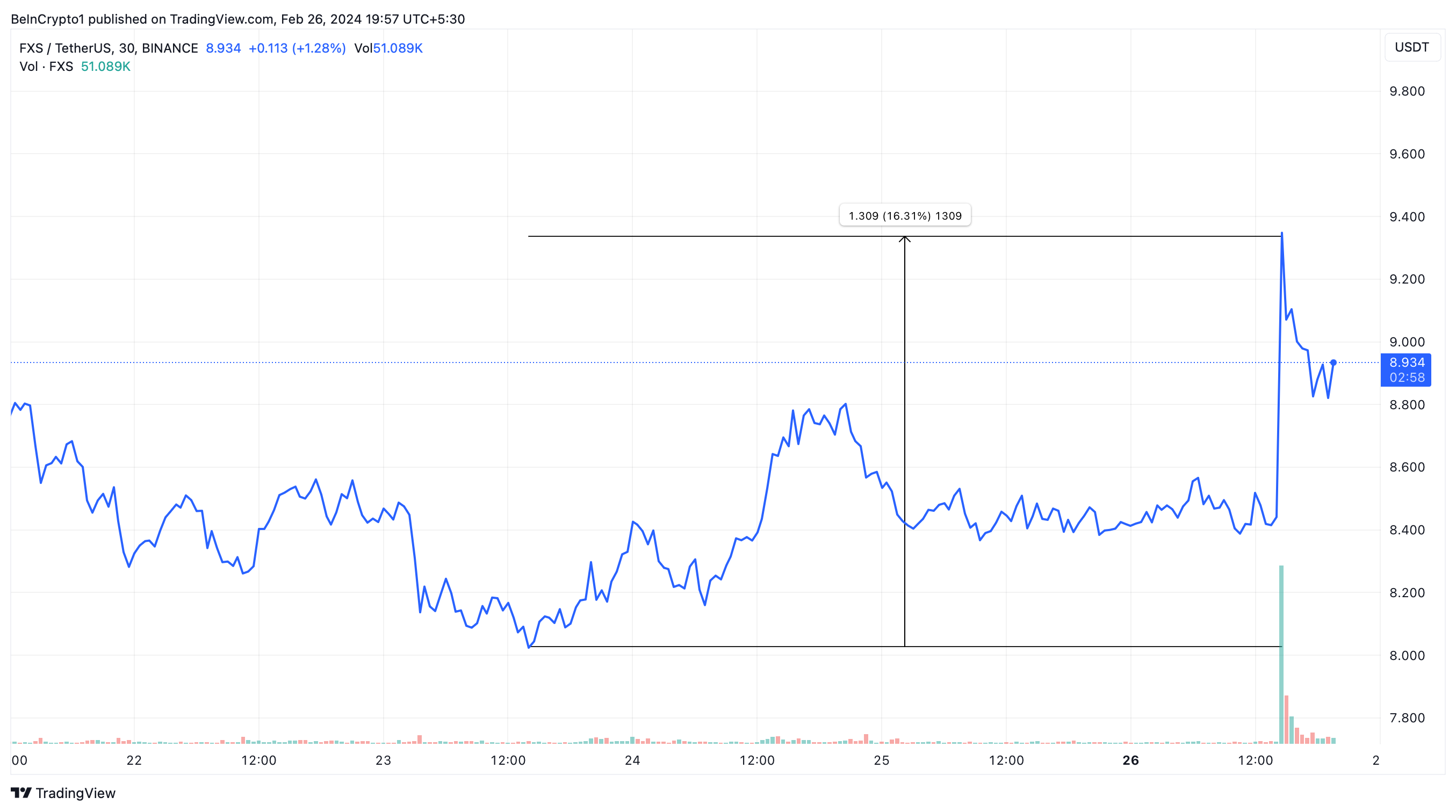The width and height of the screenshot is (1456, 812).
Task: Click the 9.400 price scale label
Action: coord(1407,217)
